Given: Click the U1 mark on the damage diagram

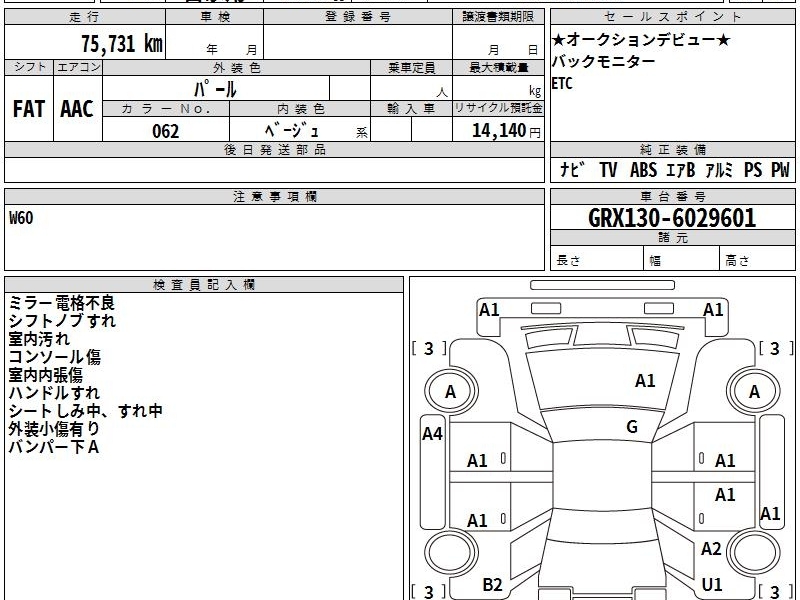Looking at the screenshot, I should point(712,584).
